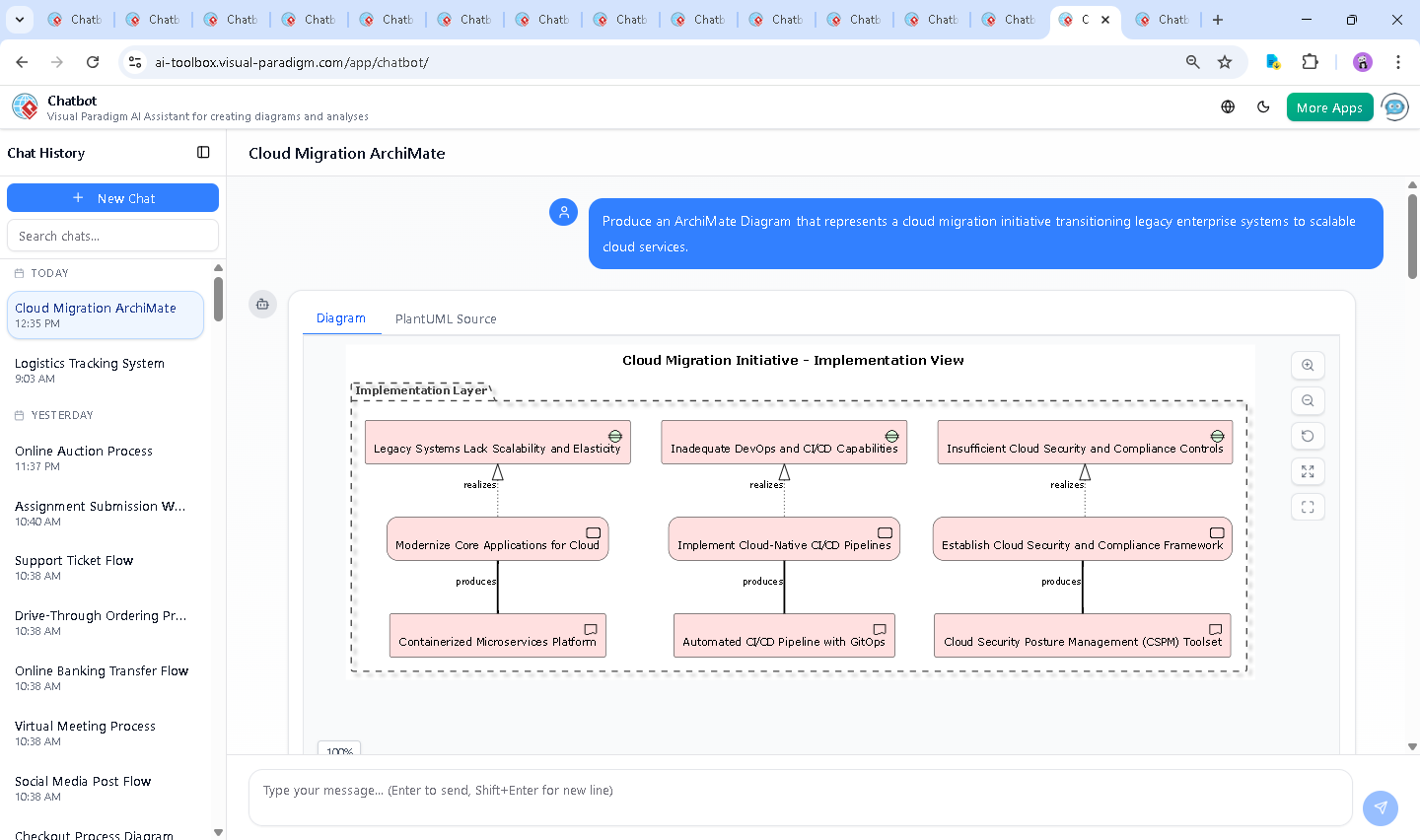1420x840 pixels.
Task: Open the language globe selector
Action: tap(1227, 106)
